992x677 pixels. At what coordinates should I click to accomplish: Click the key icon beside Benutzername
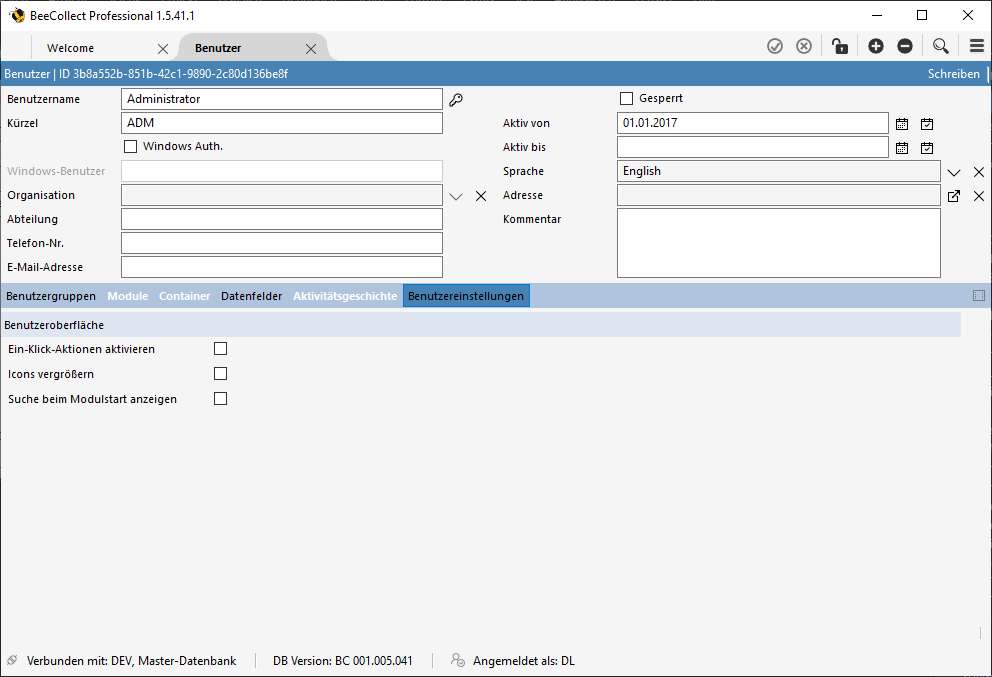click(x=456, y=99)
